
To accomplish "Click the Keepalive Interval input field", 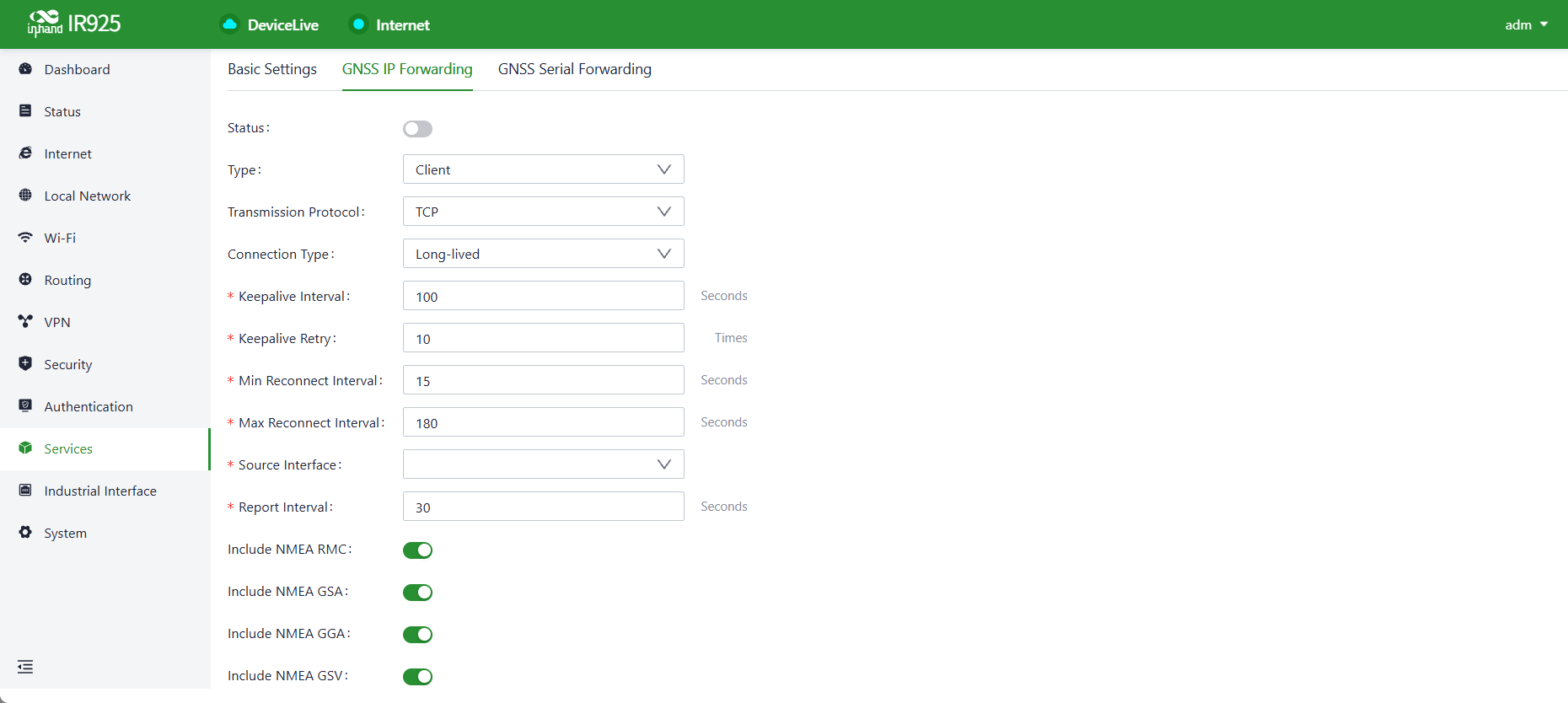I will tap(544, 296).
